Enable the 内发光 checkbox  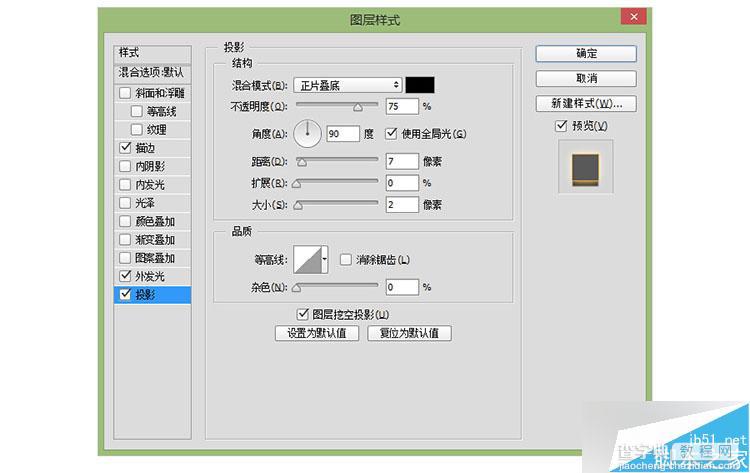pyautogui.click(x=125, y=184)
